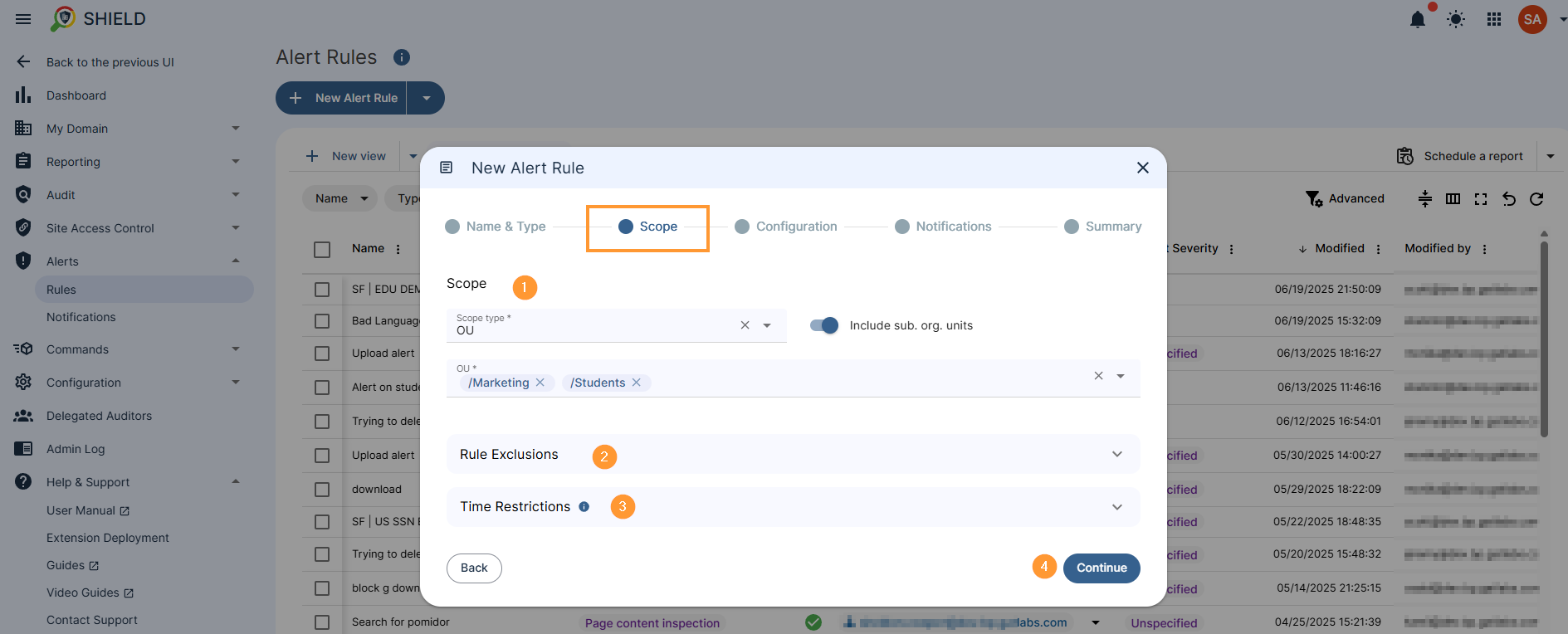Remove the /Students OU chip

click(x=637, y=383)
